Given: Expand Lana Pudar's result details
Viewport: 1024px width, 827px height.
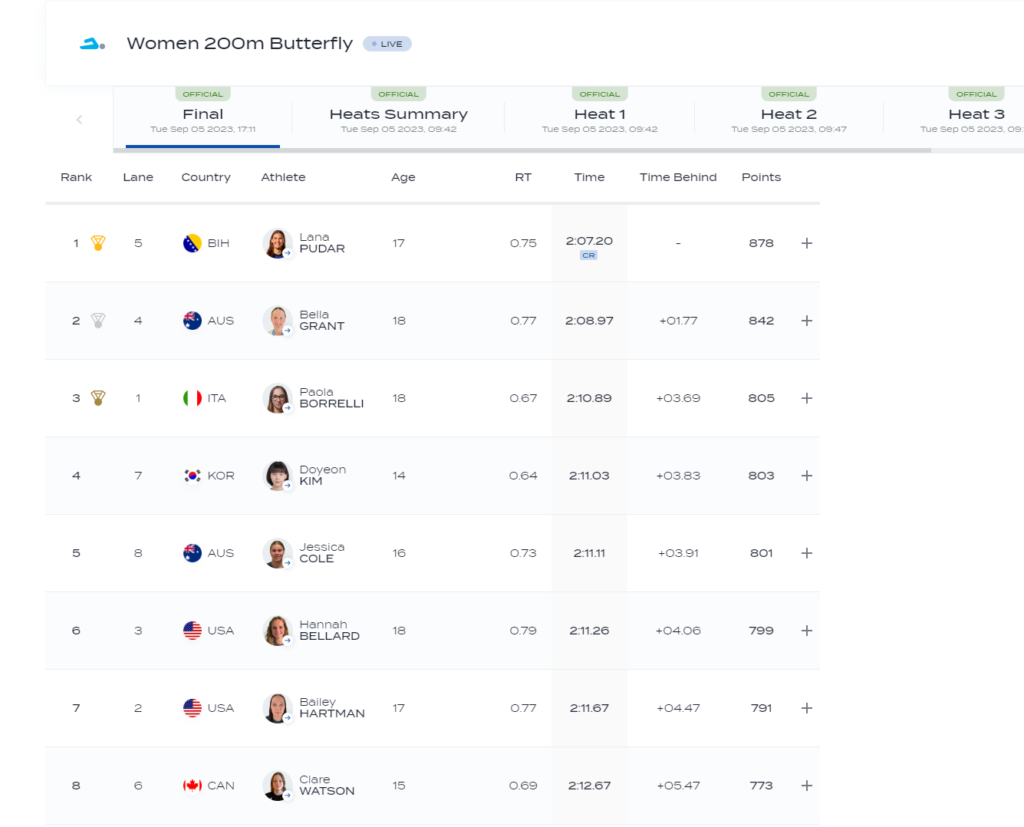Looking at the screenshot, I should [x=807, y=243].
